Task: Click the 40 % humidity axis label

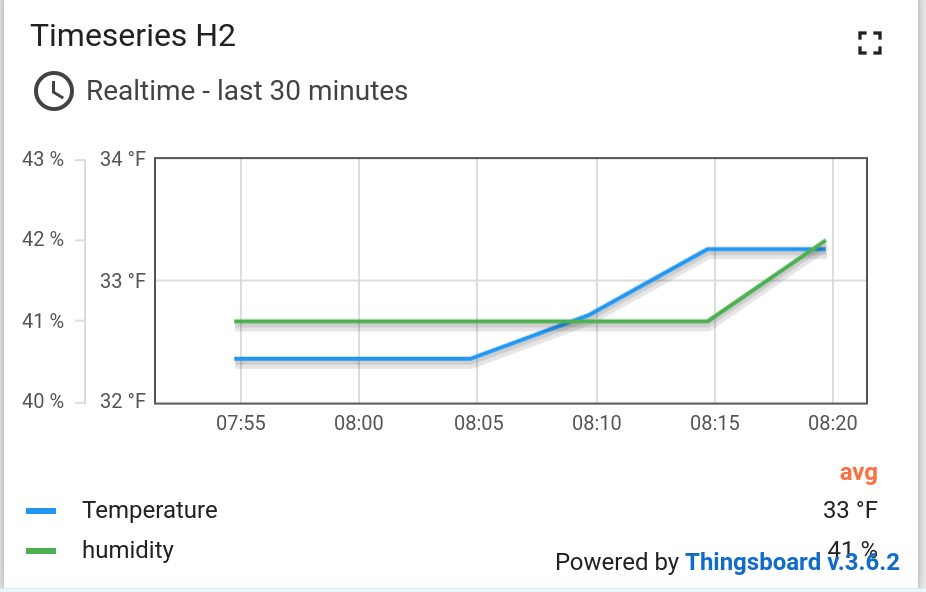Action: [43, 401]
